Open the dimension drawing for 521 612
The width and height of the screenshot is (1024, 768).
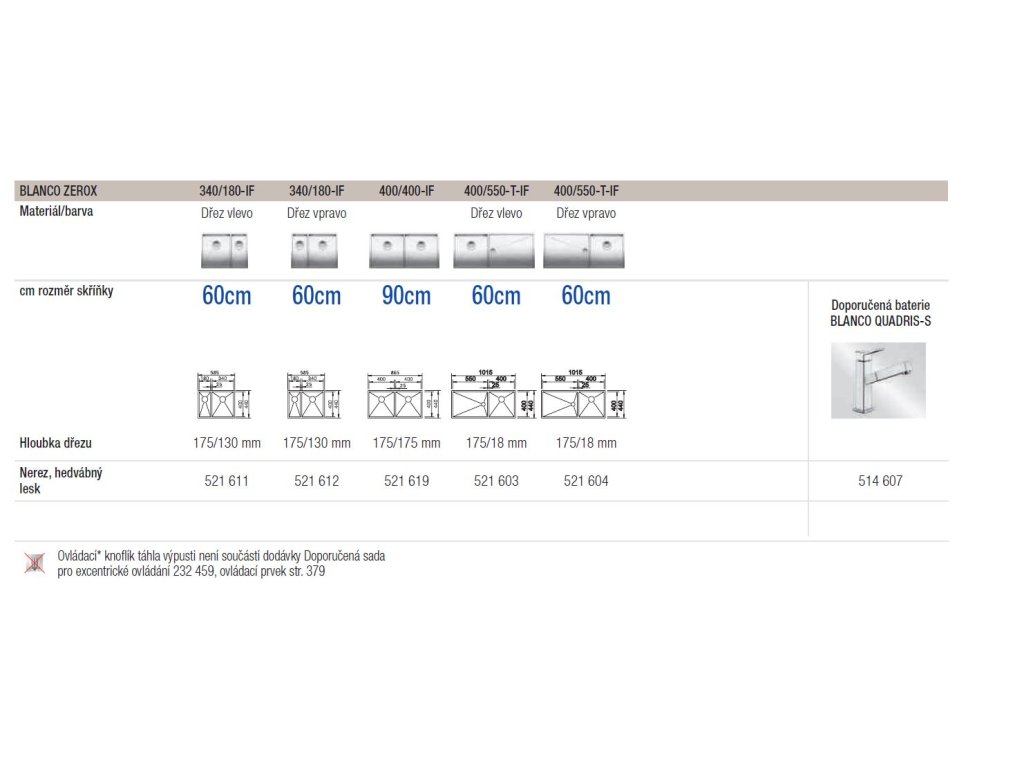tap(314, 395)
